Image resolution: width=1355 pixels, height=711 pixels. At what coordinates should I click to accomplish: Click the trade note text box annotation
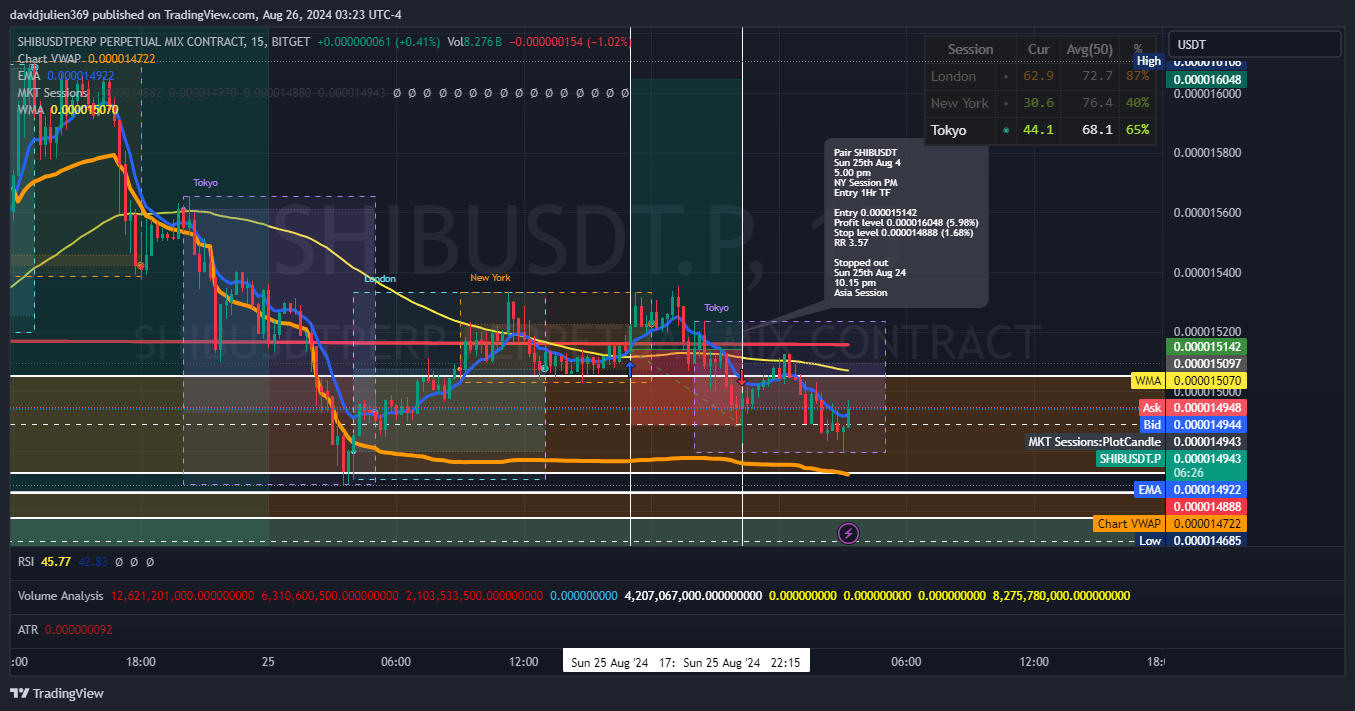tap(908, 221)
